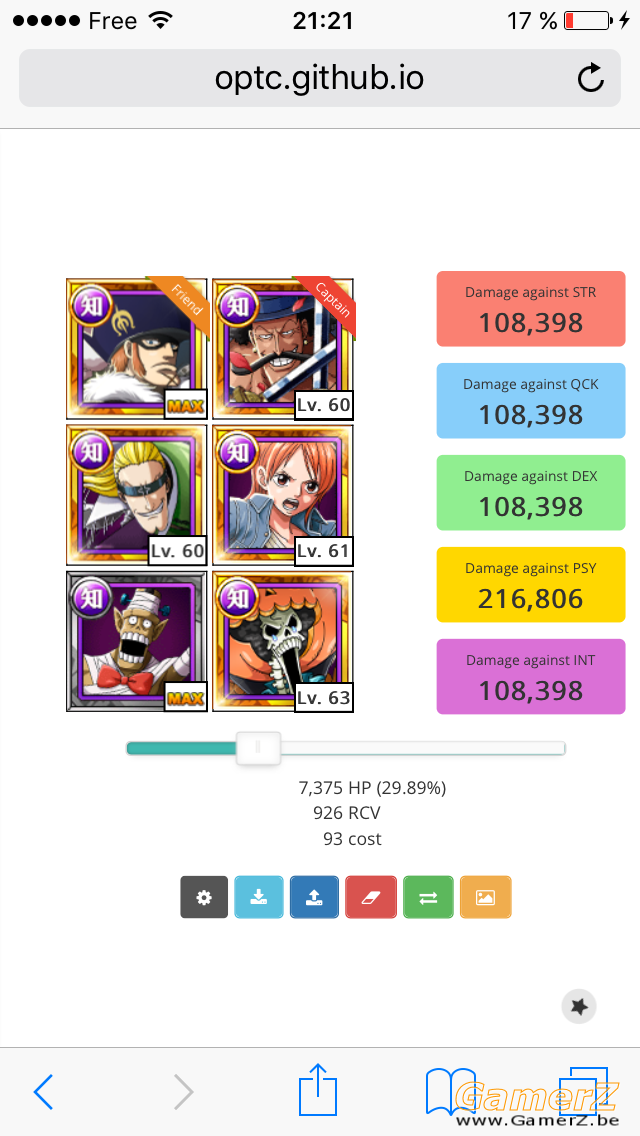Open the settings gear button
Screen dimensions: 640x1136
coord(204,897)
